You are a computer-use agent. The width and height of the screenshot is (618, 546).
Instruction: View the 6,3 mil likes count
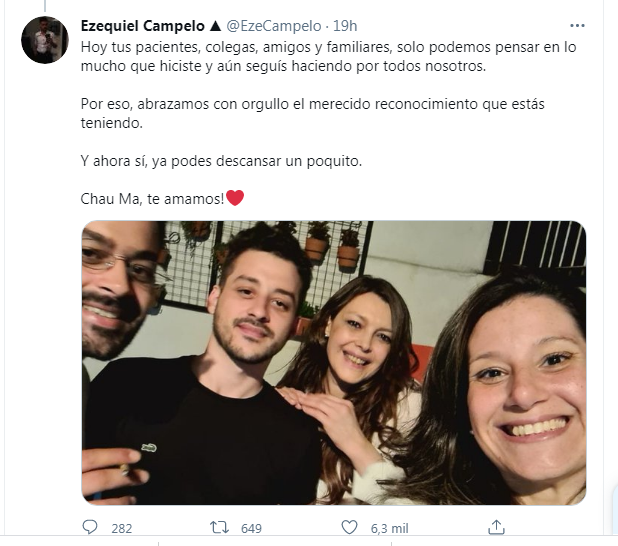pyautogui.click(x=389, y=528)
